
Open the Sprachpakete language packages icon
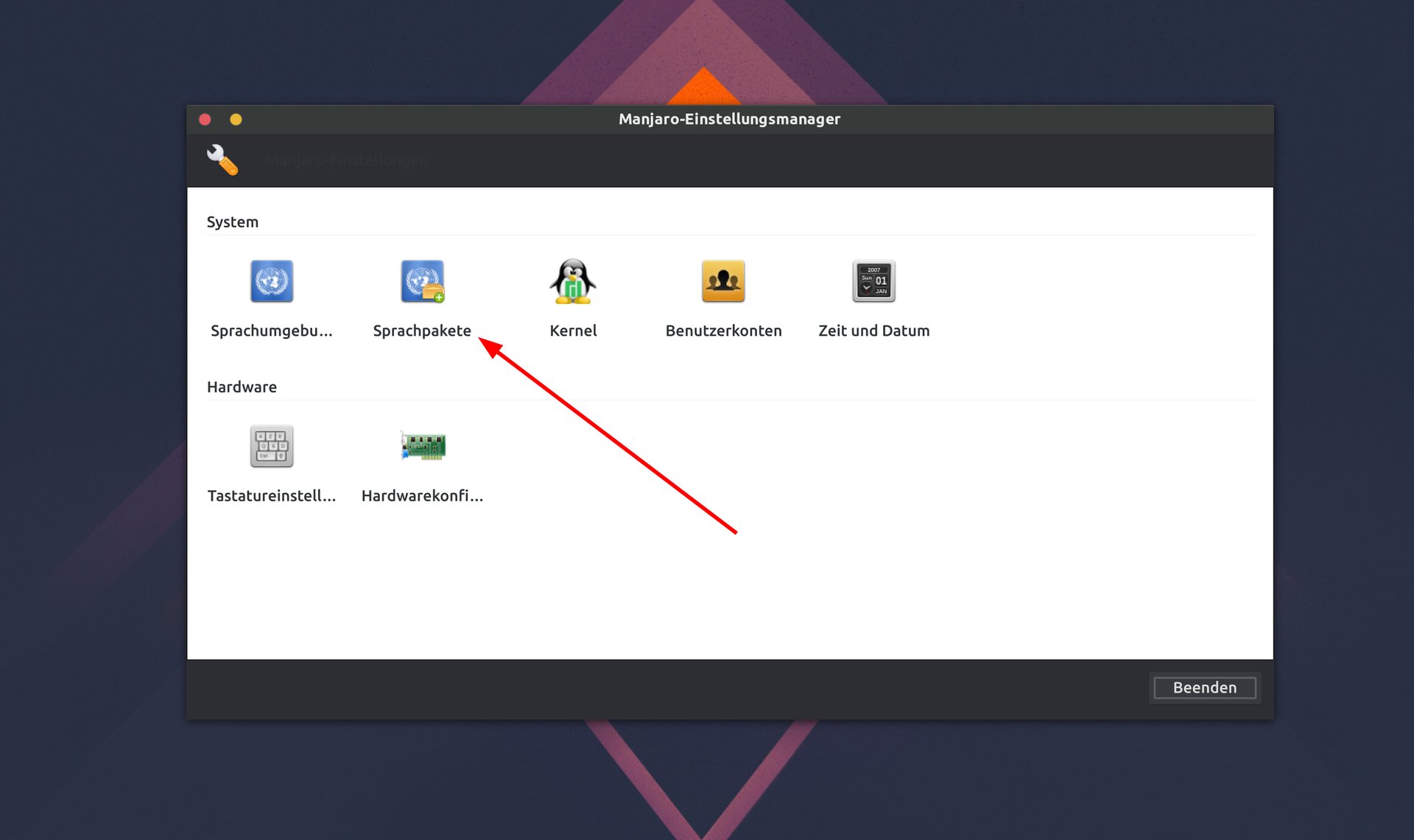coord(422,281)
